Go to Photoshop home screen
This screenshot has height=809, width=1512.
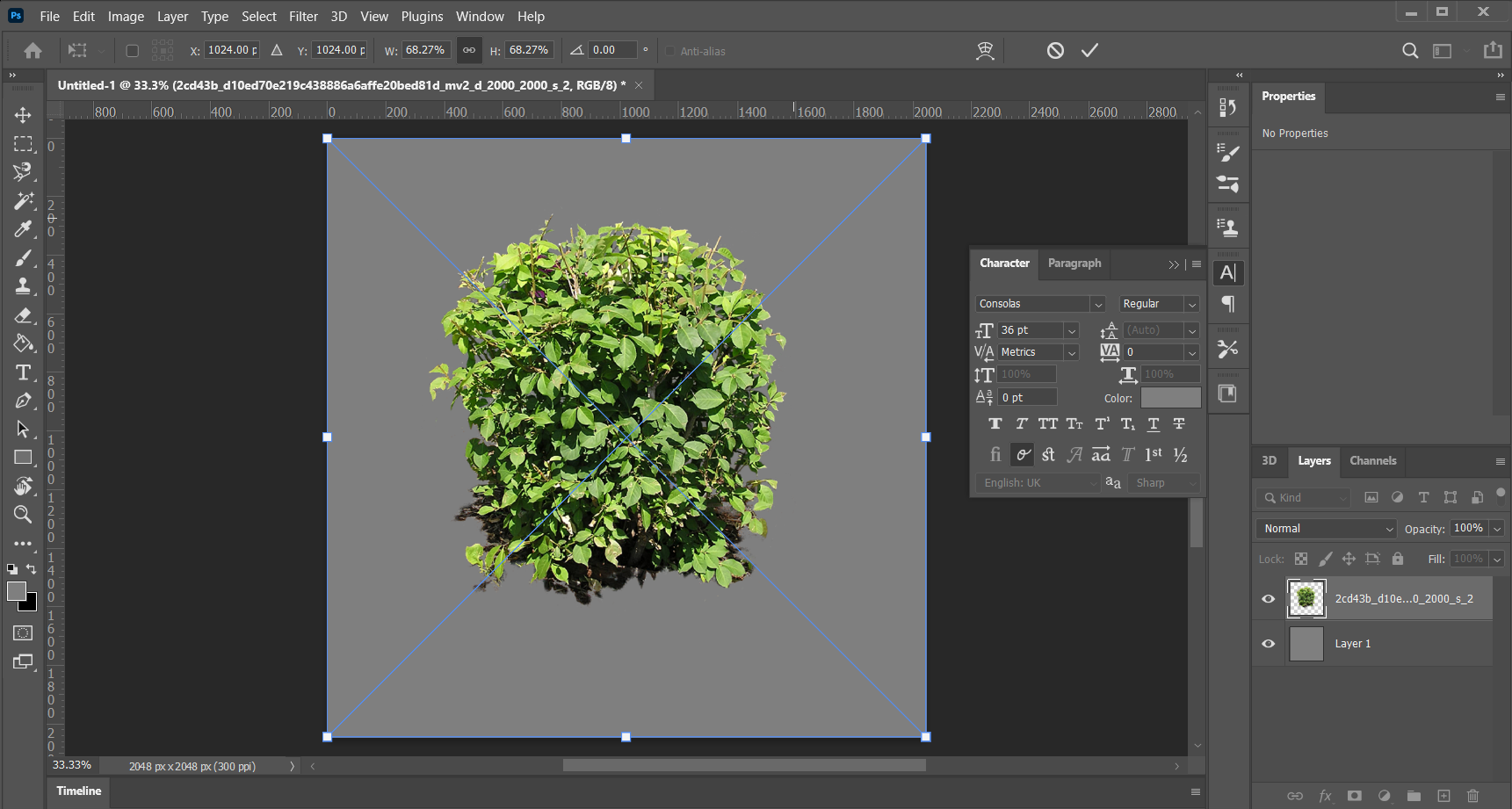point(33,50)
